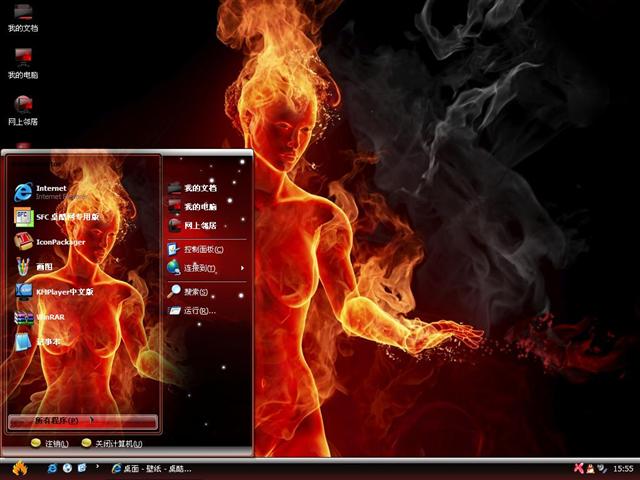Click second quick launch globe icon
Screen dimensions: 640x480
(67, 468)
